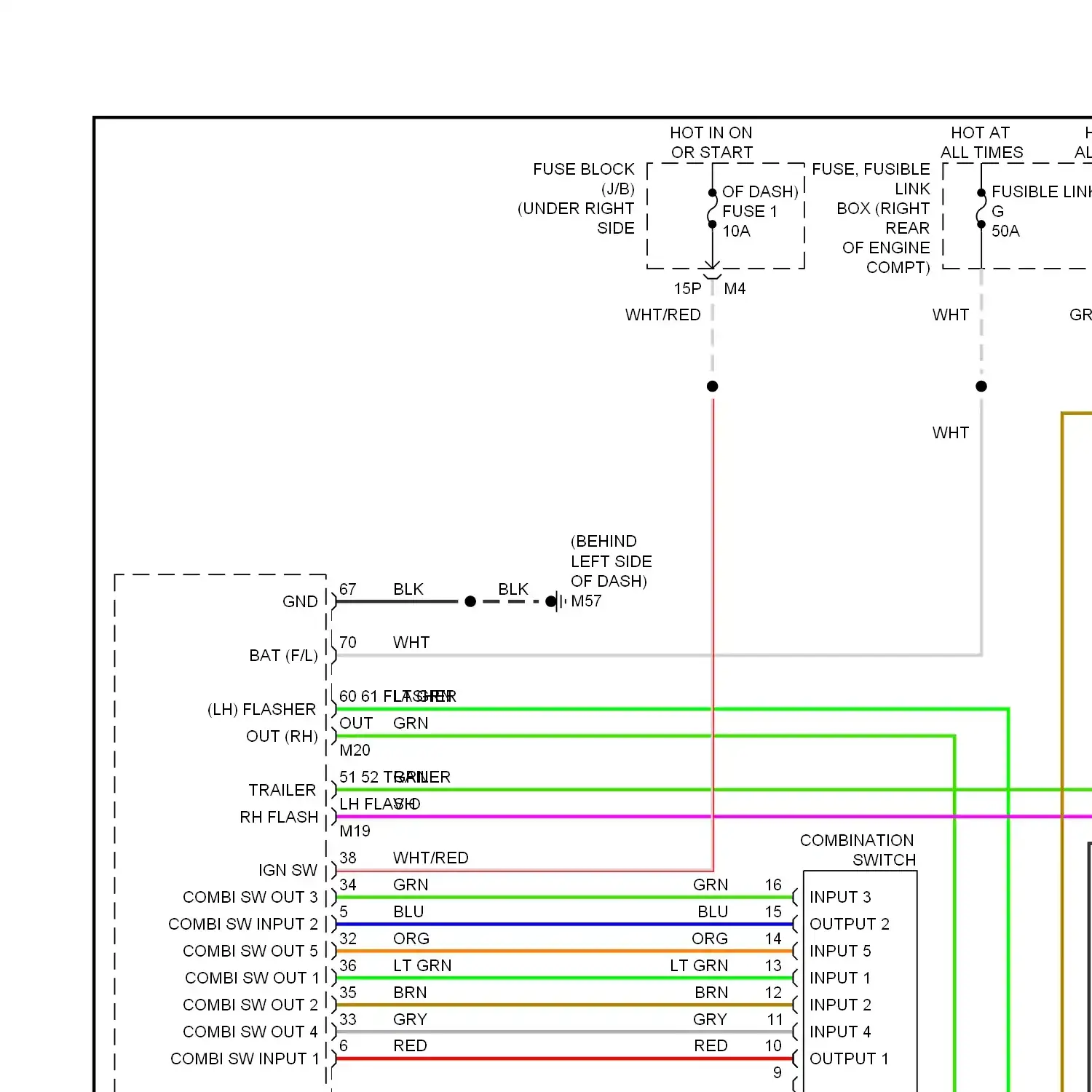
Task: Click the "RED" label beside pin 10
Action: (x=711, y=1045)
